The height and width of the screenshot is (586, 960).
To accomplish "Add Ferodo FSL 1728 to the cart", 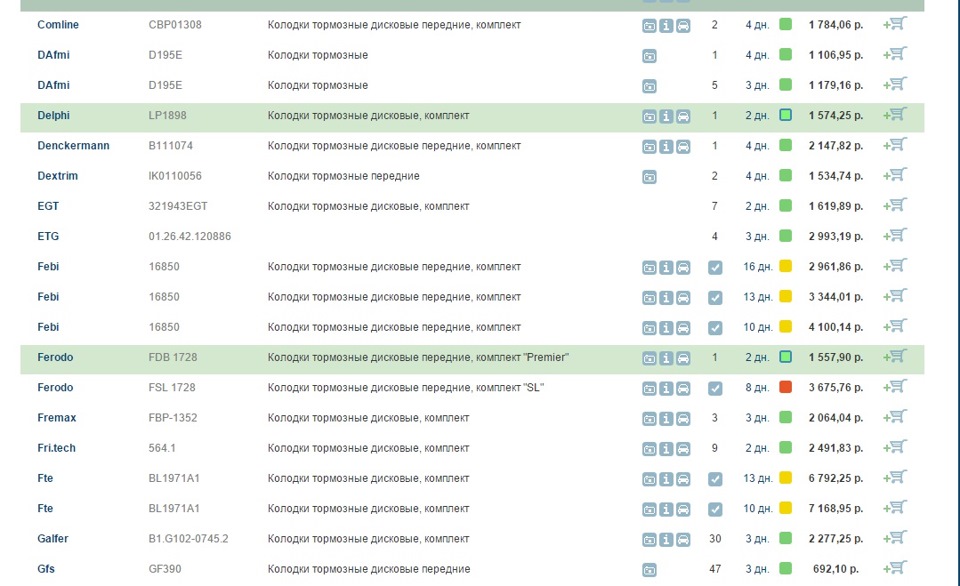I will [894, 386].
